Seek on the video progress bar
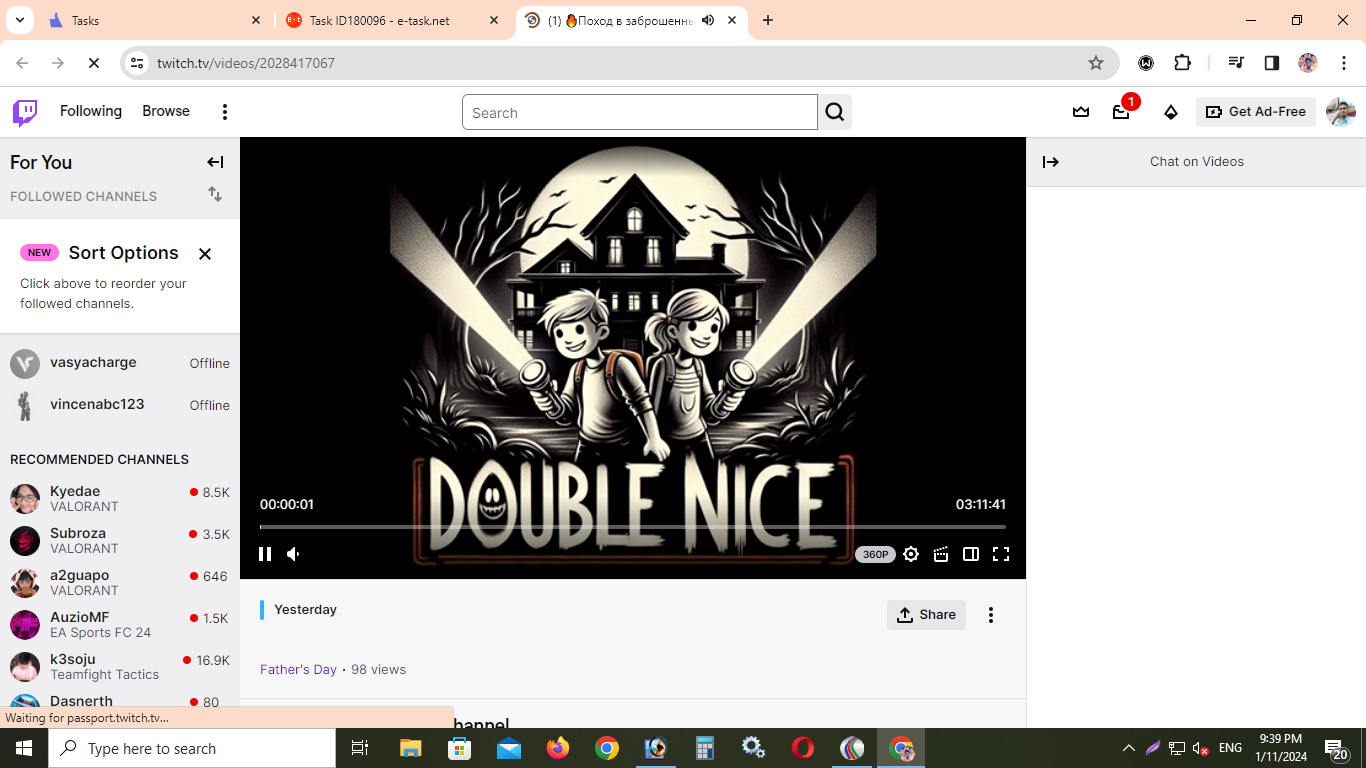 (633, 527)
